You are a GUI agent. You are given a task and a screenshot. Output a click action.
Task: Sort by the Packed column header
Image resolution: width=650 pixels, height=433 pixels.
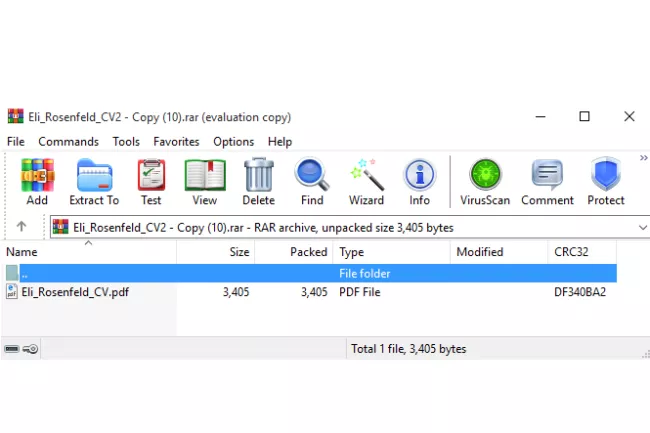pos(294,252)
